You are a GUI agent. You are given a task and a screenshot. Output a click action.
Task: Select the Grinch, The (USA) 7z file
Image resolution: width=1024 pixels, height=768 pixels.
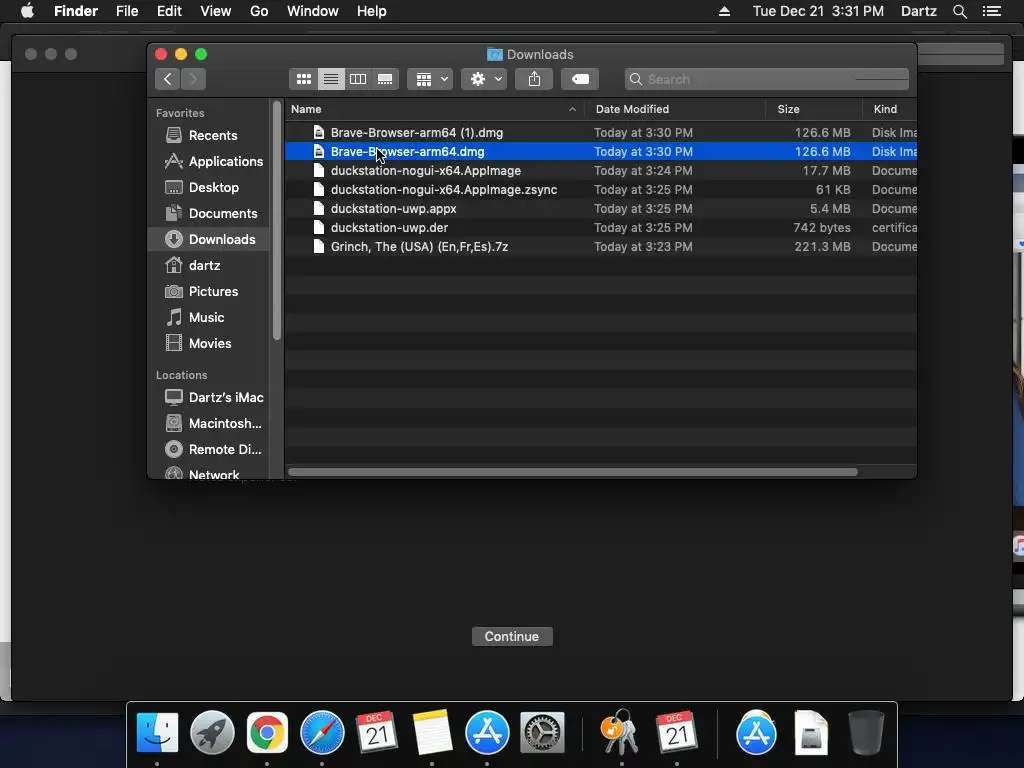point(601,246)
